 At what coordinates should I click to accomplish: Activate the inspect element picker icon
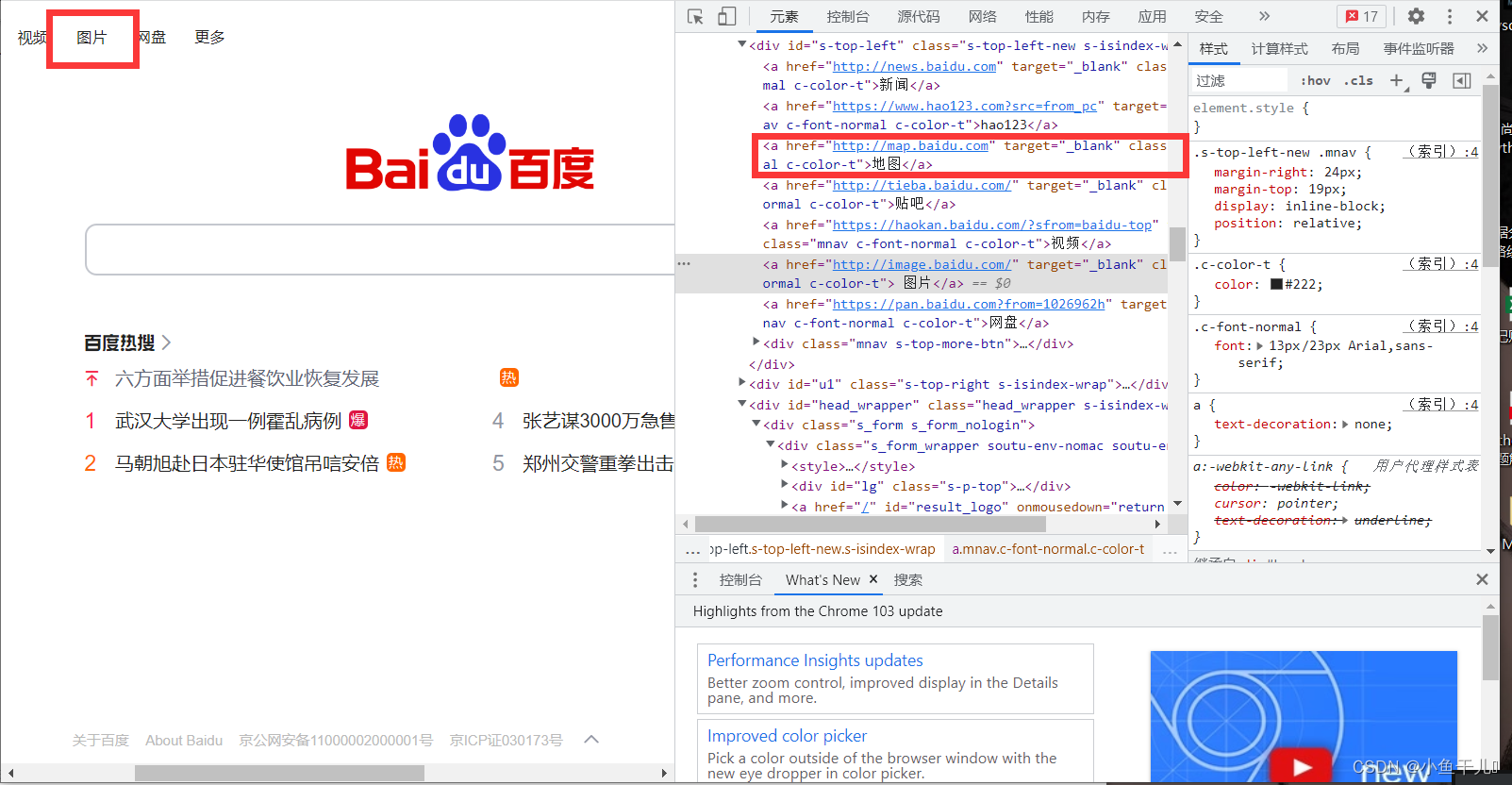[x=695, y=16]
